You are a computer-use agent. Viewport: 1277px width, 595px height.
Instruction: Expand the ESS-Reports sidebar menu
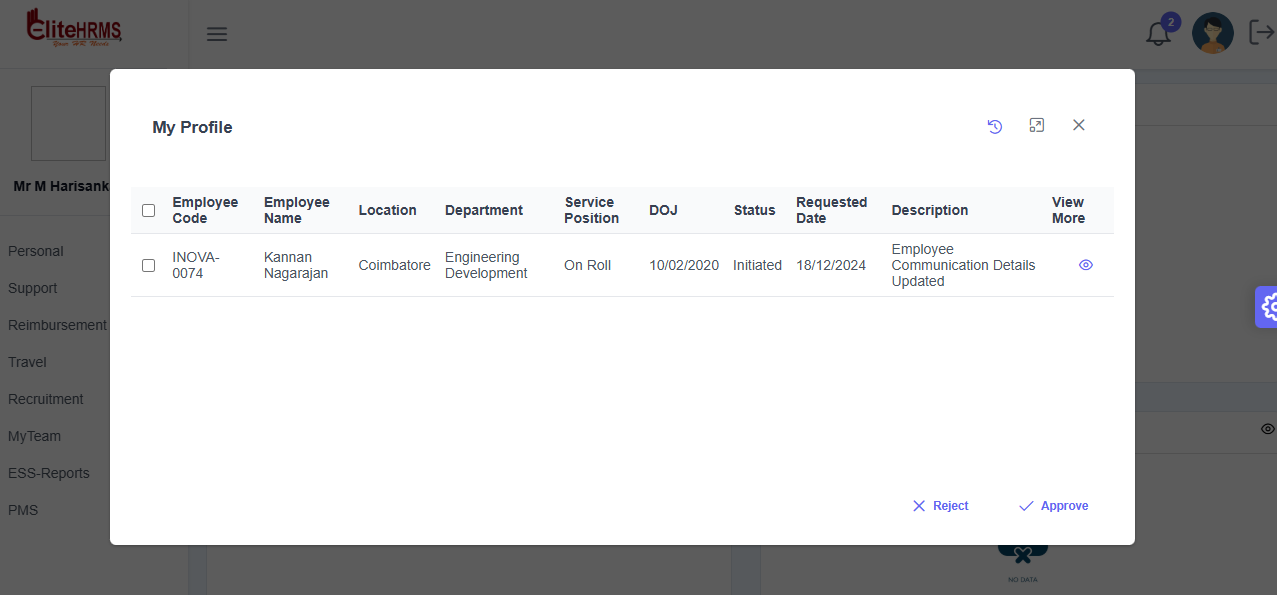pos(49,473)
